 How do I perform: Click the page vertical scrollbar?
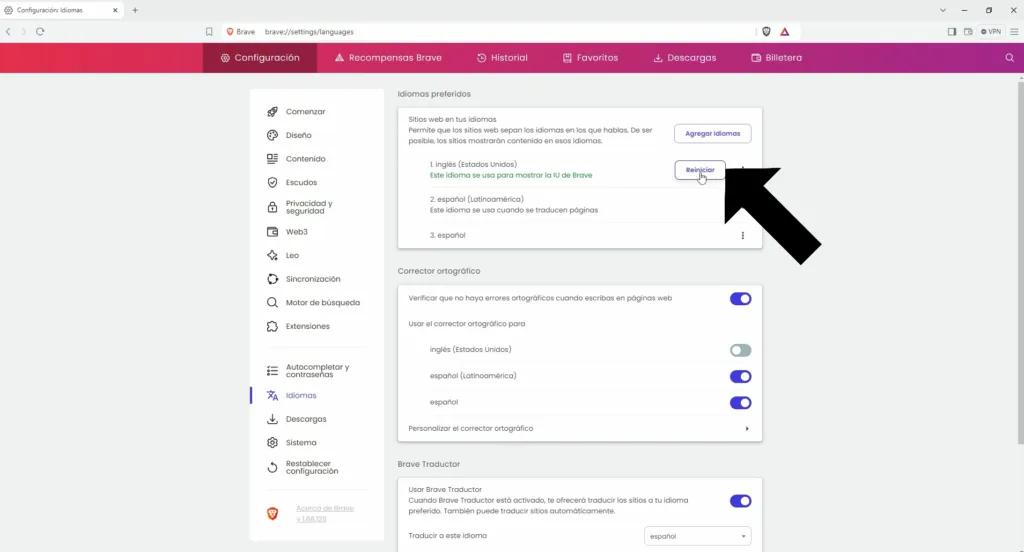tap(1020, 261)
